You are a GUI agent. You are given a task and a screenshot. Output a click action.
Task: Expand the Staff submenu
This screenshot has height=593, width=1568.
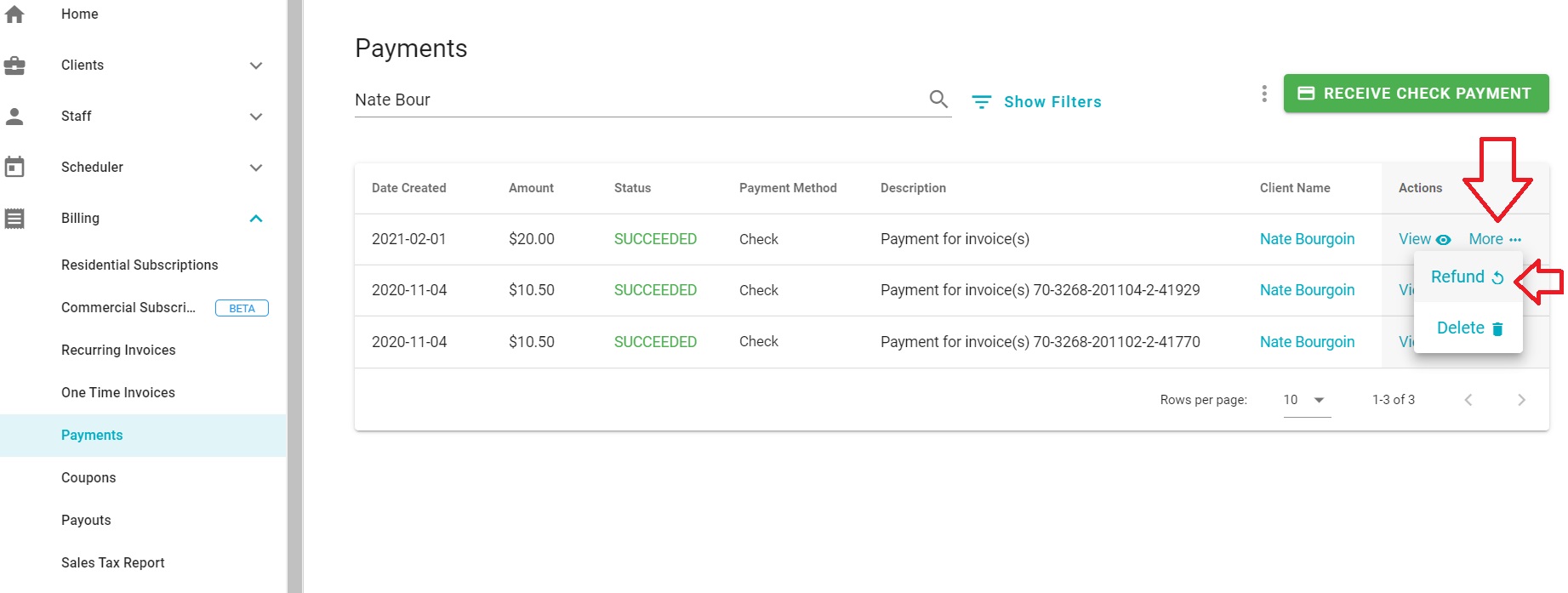[x=256, y=117]
